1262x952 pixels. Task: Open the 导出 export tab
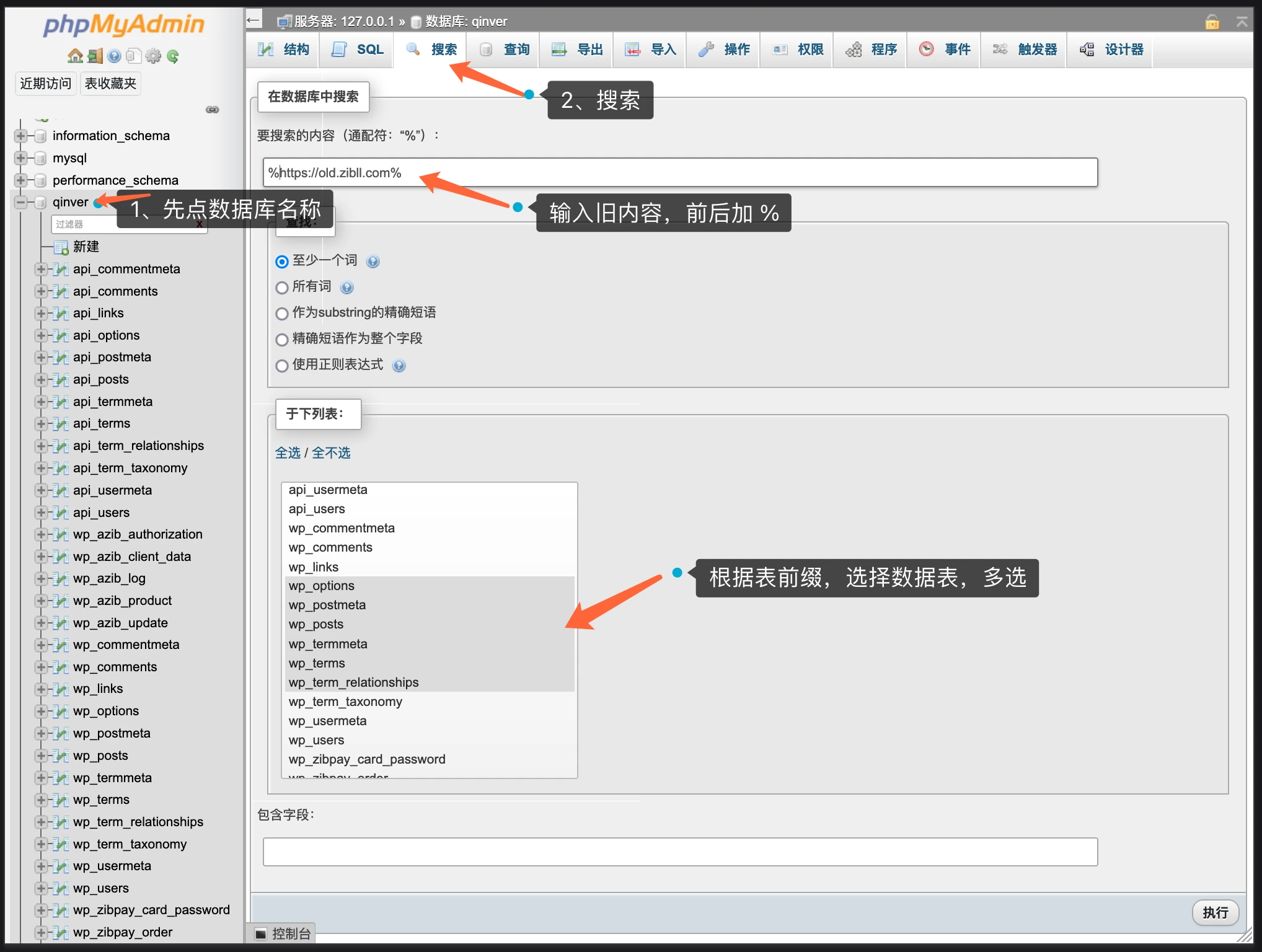(x=575, y=50)
